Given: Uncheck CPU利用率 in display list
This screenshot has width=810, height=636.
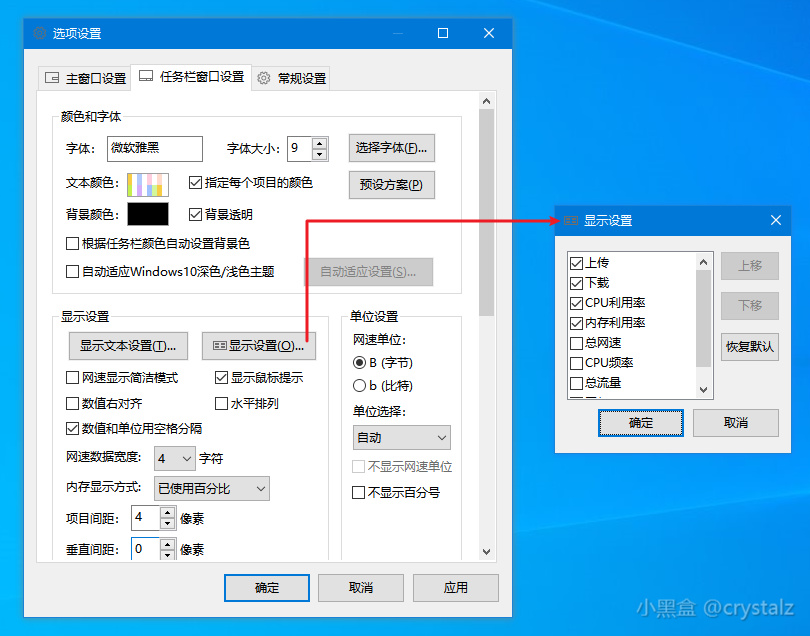Looking at the screenshot, I should 577,303.
